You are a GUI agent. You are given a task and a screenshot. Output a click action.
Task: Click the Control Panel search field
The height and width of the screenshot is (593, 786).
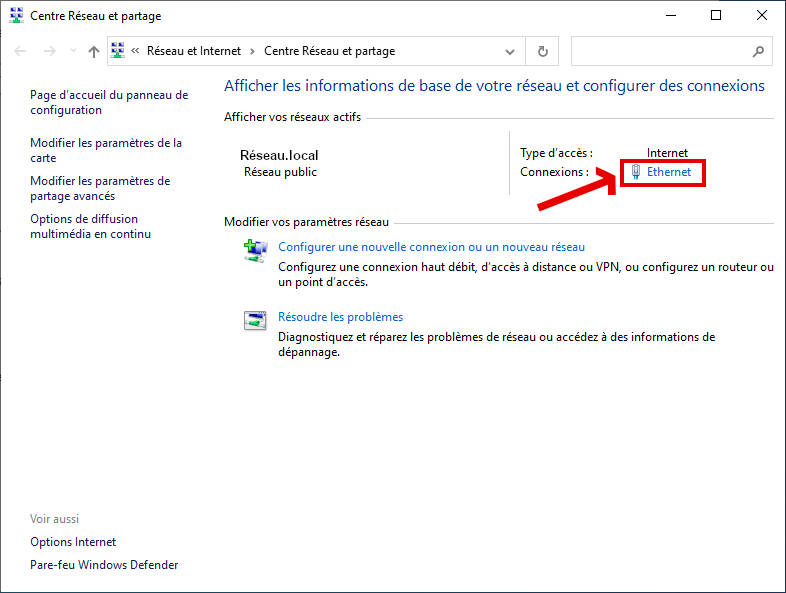(660, 51)
